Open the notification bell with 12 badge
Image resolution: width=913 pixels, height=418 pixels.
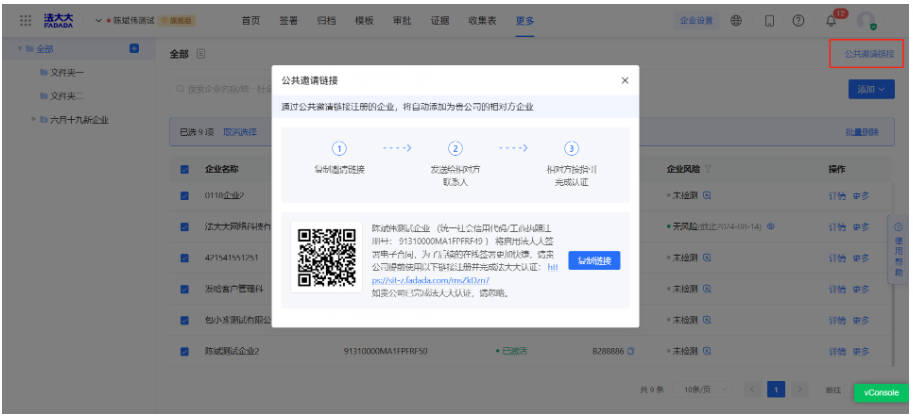831,20
